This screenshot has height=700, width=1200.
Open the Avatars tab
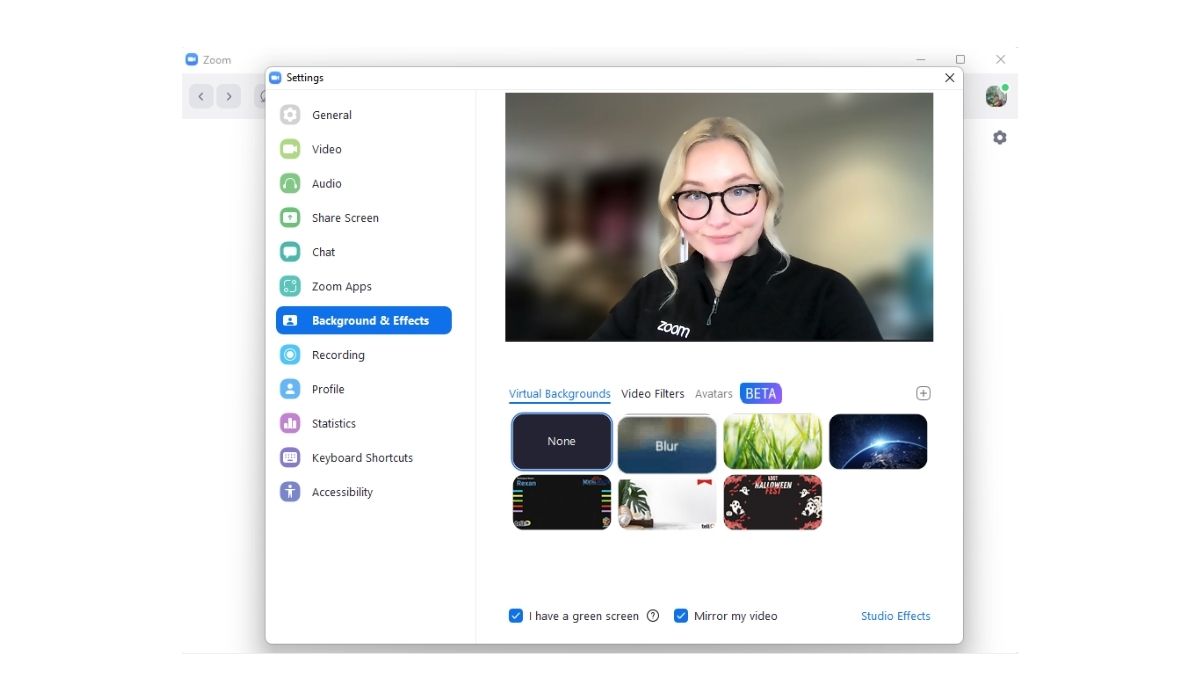[x=714, y=394]
